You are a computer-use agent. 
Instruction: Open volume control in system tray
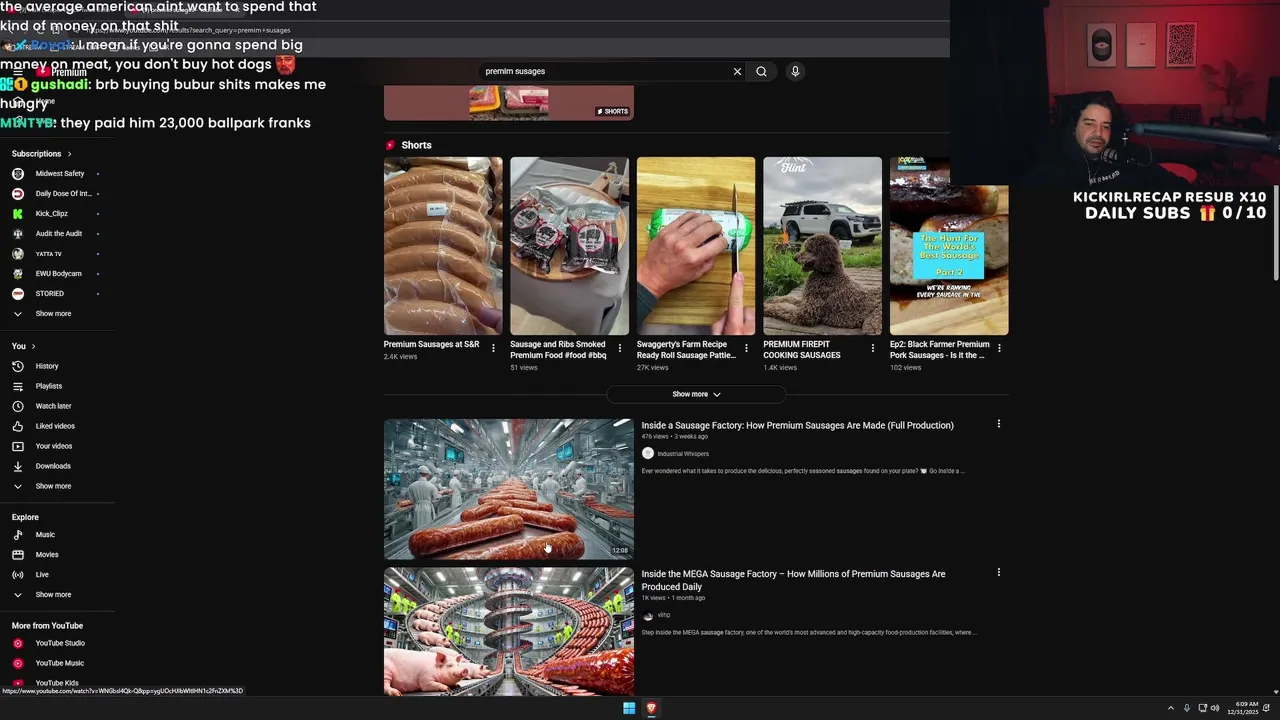[1215, 708]
